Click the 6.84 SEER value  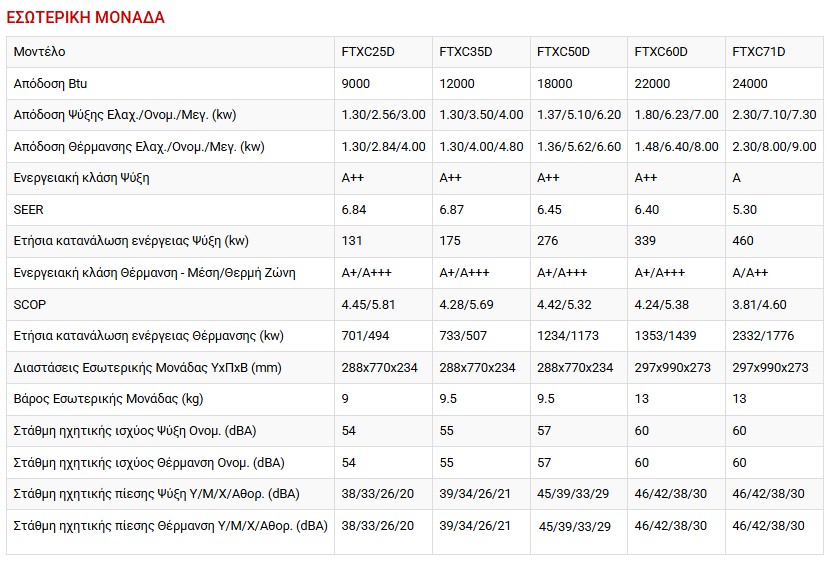pos(355,209)
